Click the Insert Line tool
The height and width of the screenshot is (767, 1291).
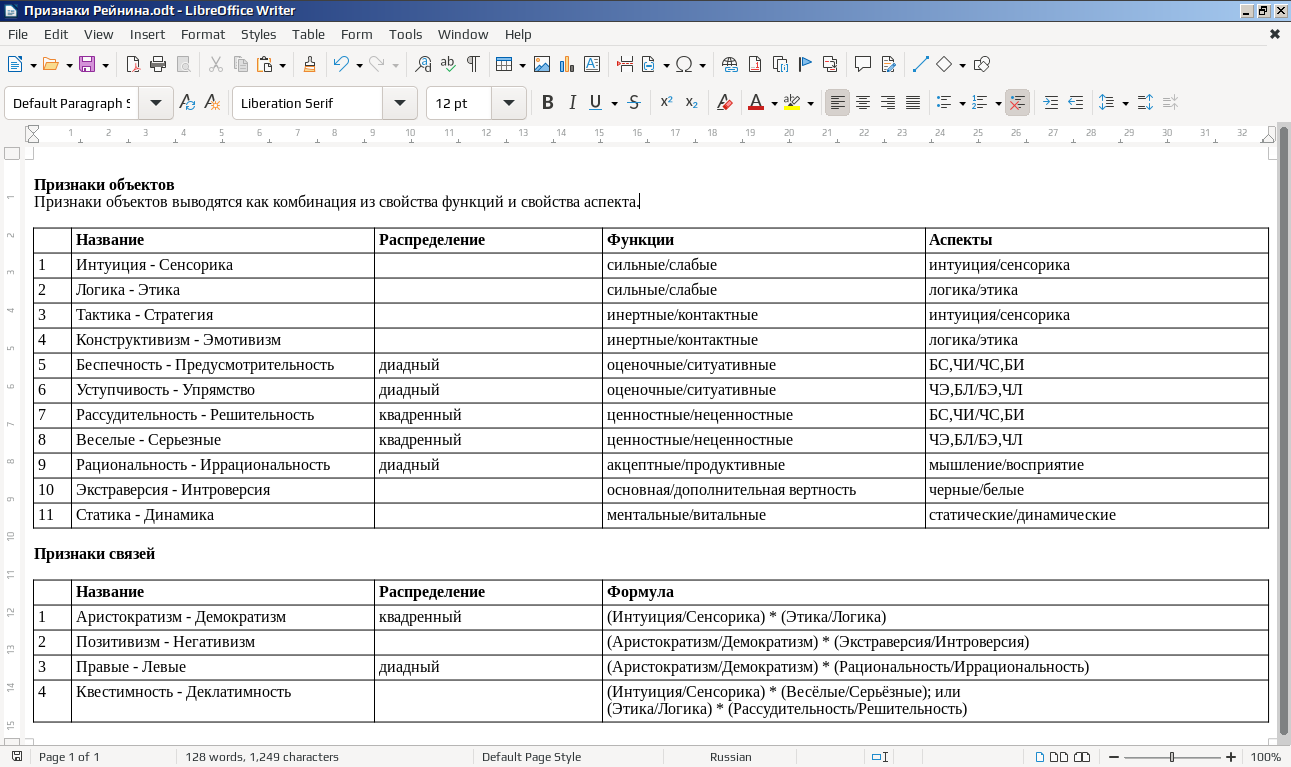click(921, 65)
